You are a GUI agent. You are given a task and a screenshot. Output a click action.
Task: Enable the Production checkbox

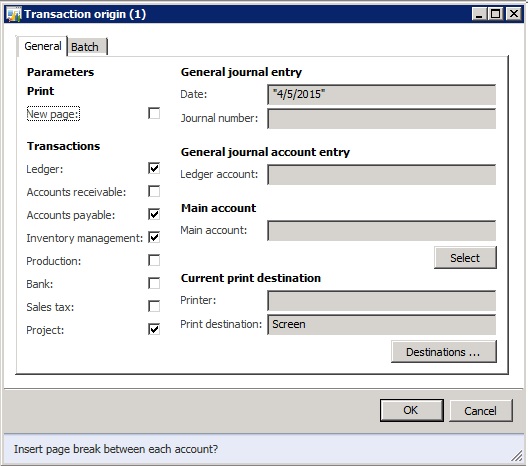(x=154, y=260)
